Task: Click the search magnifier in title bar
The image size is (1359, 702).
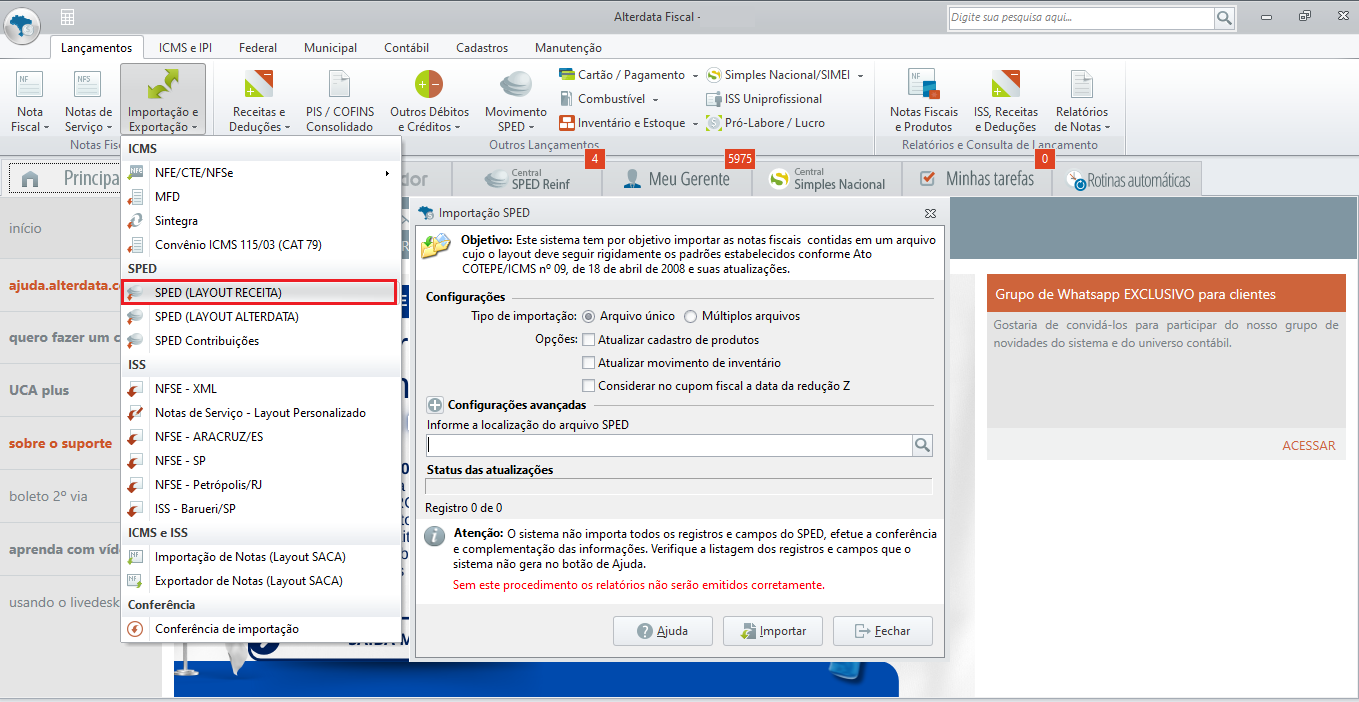Action: pyautogui.click(x=1224, y=18)
